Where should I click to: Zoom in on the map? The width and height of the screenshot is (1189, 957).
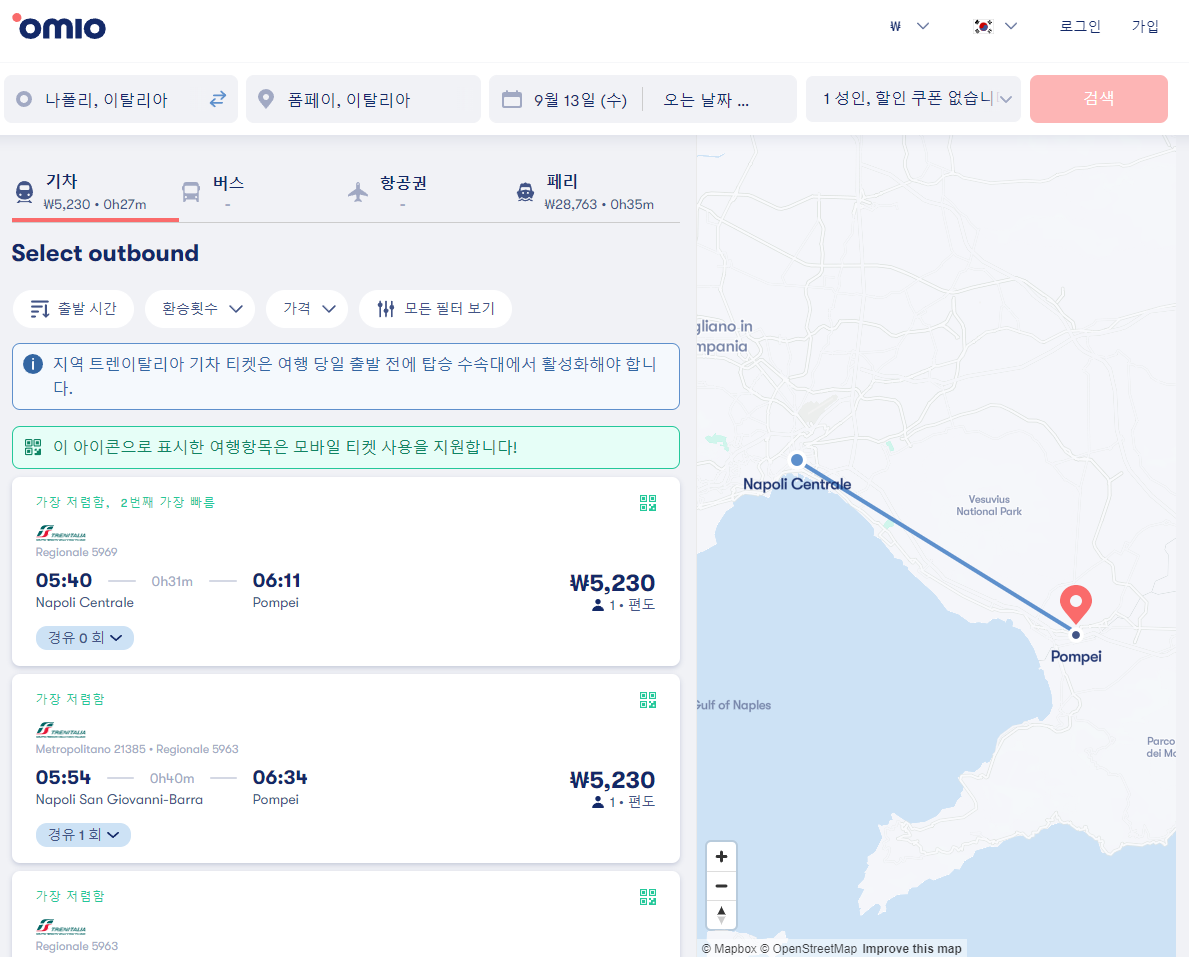tap(721, 856)
